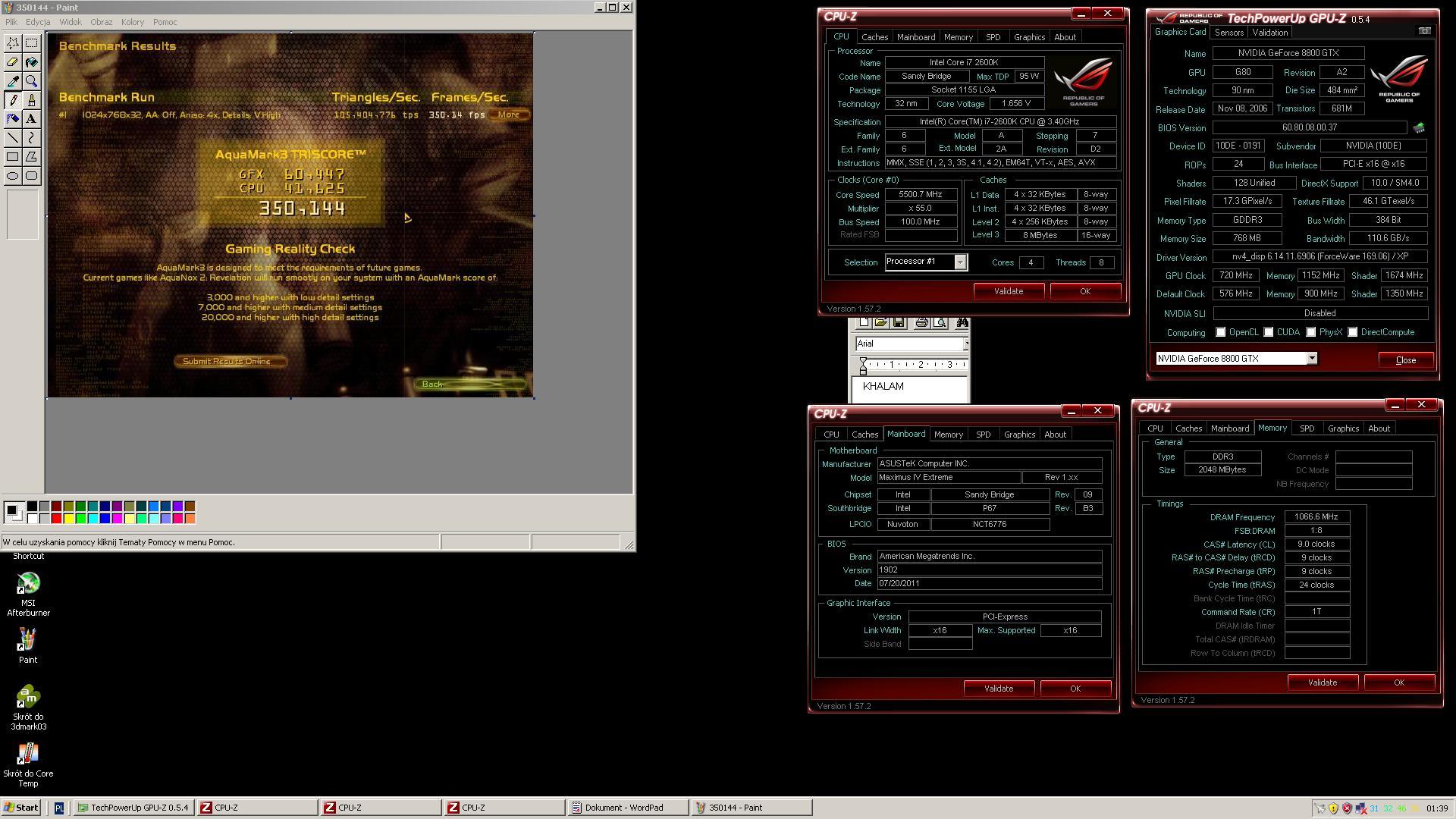The width and height of the screenshot is (1456, 819).
Task: Click OK in the CPU-Z Memory window
Action: point(1399,682)
